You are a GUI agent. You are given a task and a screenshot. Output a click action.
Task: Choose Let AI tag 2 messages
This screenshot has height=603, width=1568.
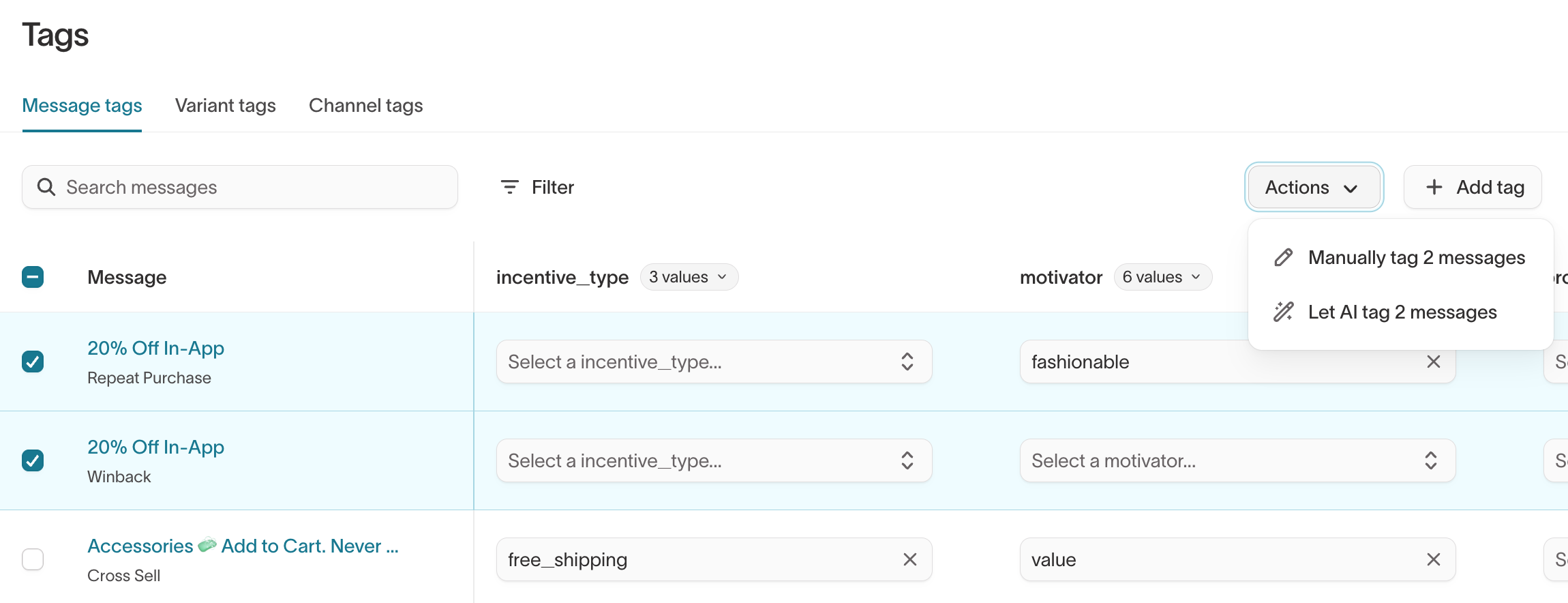(x=1400, y=312)
